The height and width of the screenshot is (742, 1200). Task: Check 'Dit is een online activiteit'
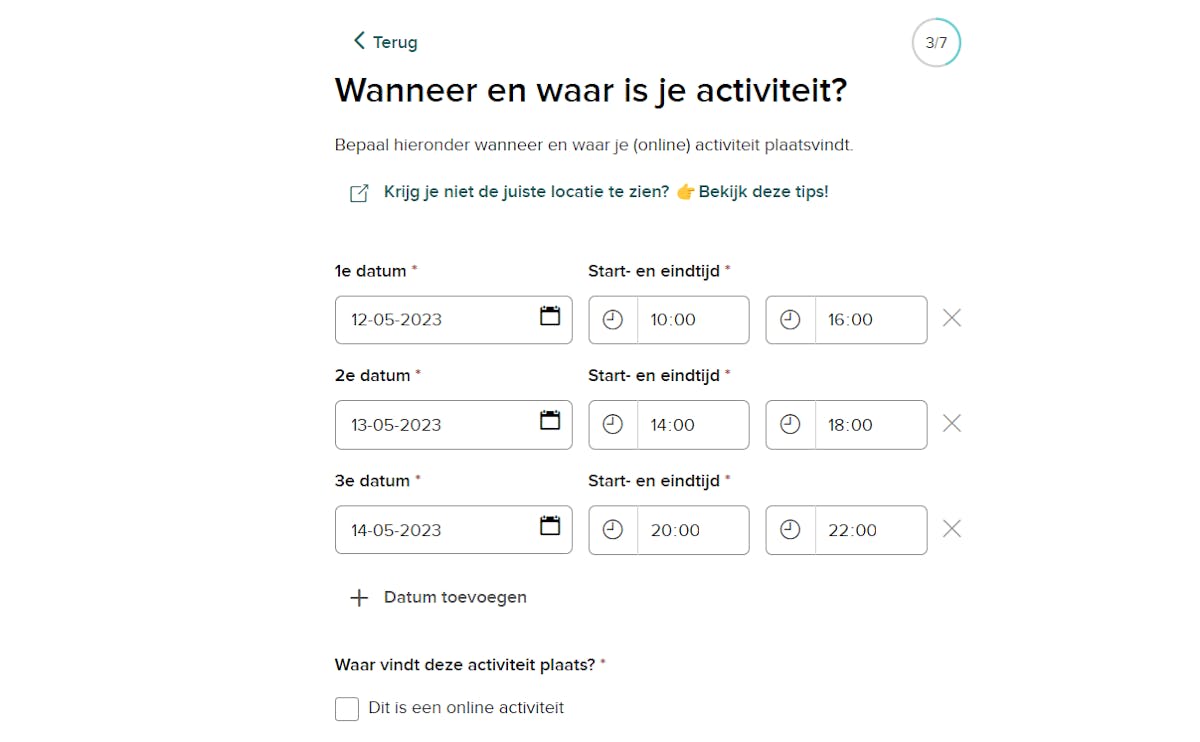point(347,709)
